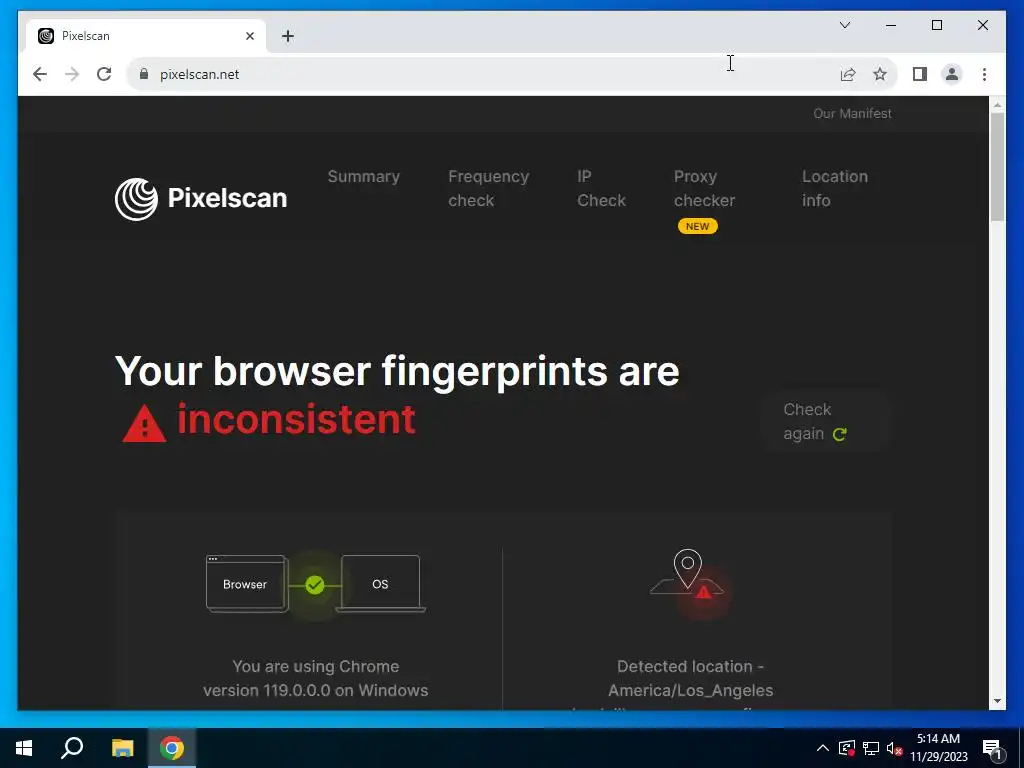The height and width of the screenshot is (768, 1024).
Task: Click the page scrollbar thumb
Action: 997,167
